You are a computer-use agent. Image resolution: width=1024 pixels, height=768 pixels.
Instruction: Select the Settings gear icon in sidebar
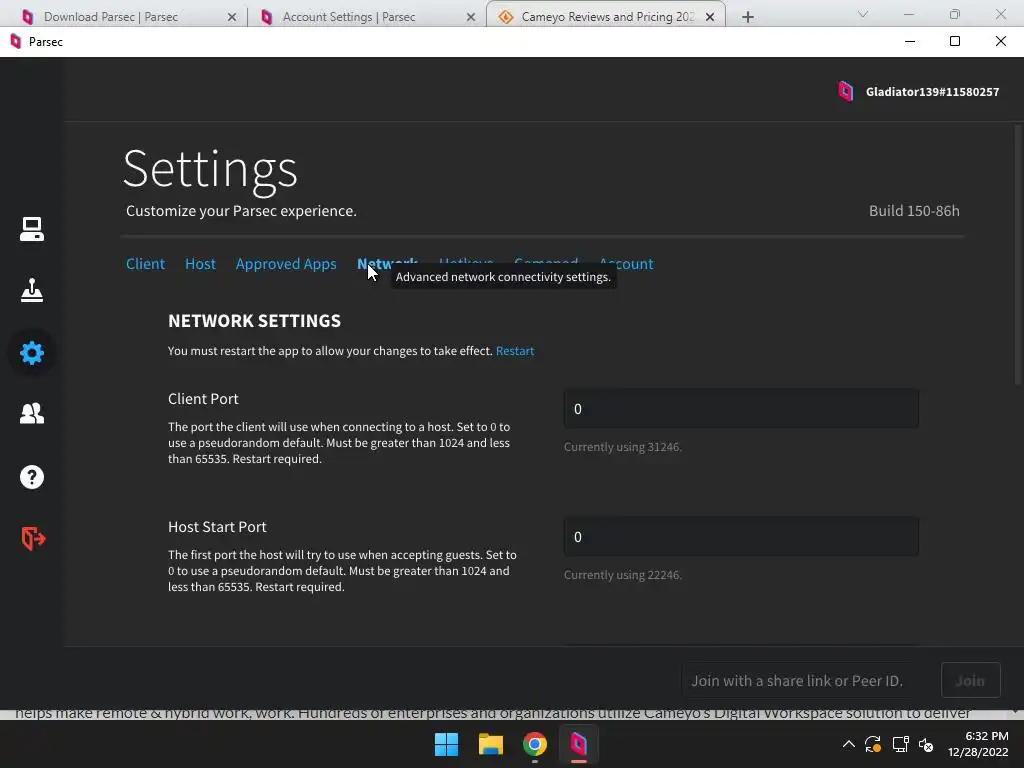click(x=31, y=353)
